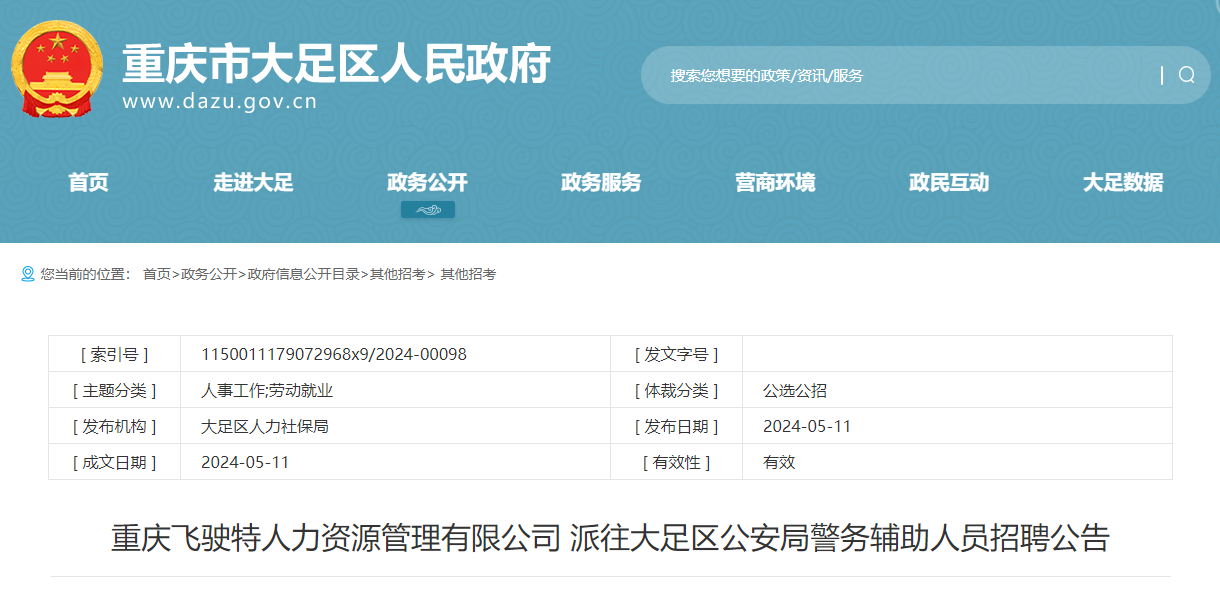Click the 发文字号 label cell
The width and height of the screenshot is (1220, 614).
point(676,354)
